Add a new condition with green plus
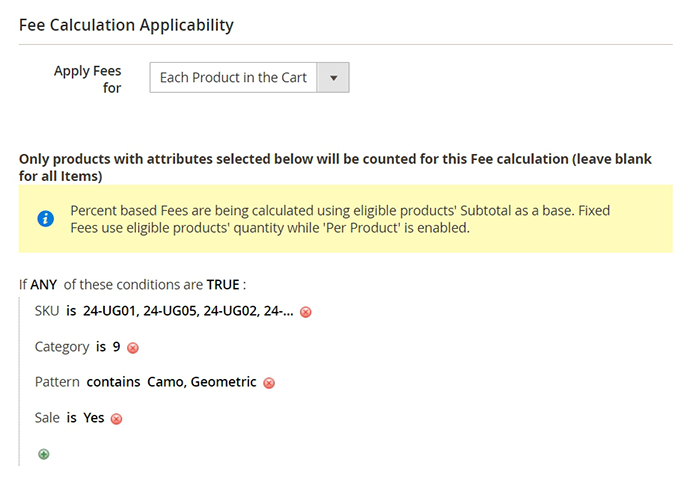 [x=43, y=454]
